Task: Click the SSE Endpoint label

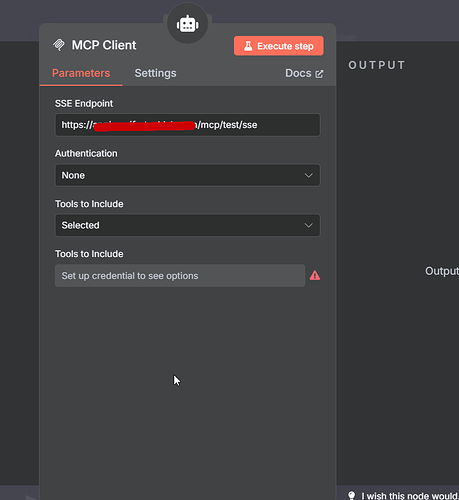Action: pyautogui.click(x=84, y=104)
